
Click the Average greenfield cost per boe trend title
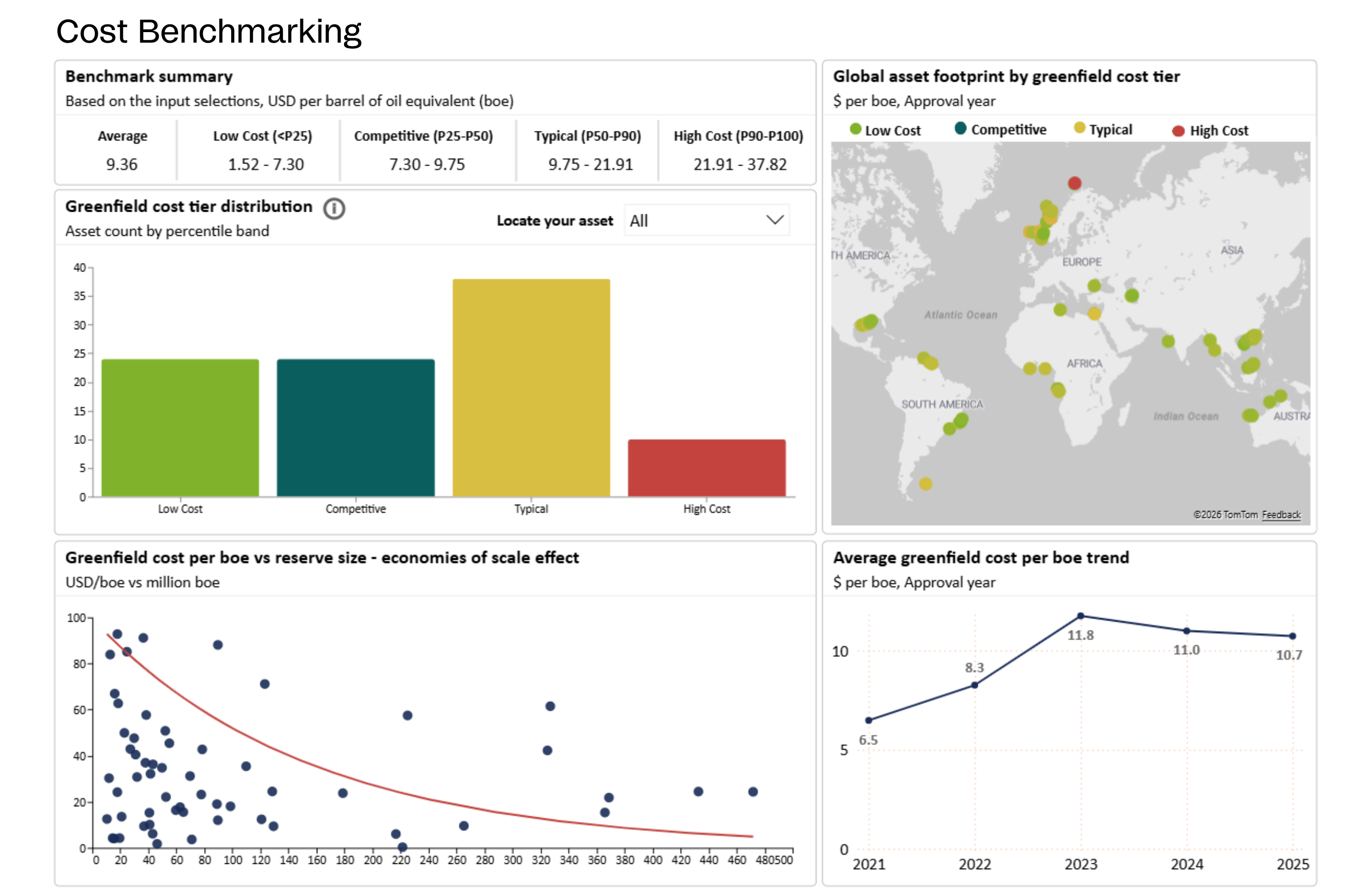point(980,557)
